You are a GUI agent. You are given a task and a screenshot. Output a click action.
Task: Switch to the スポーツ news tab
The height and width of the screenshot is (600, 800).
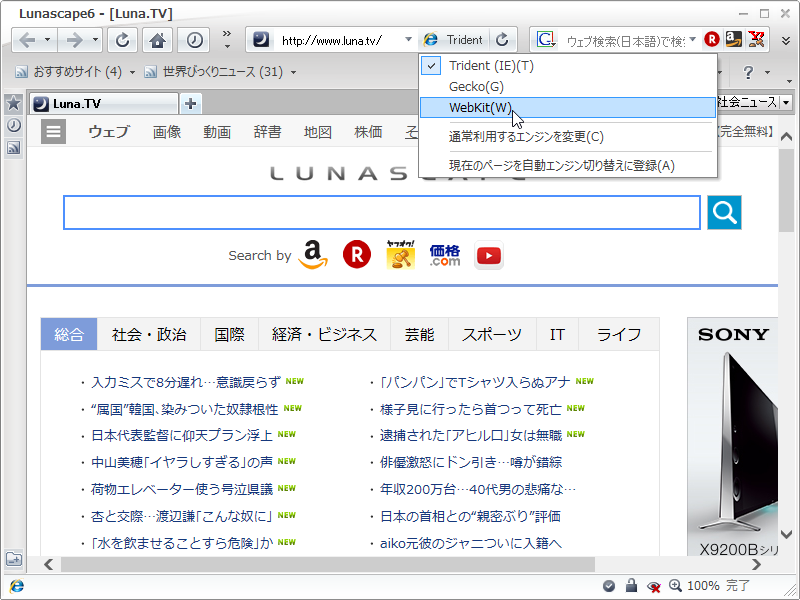(492, 335)
